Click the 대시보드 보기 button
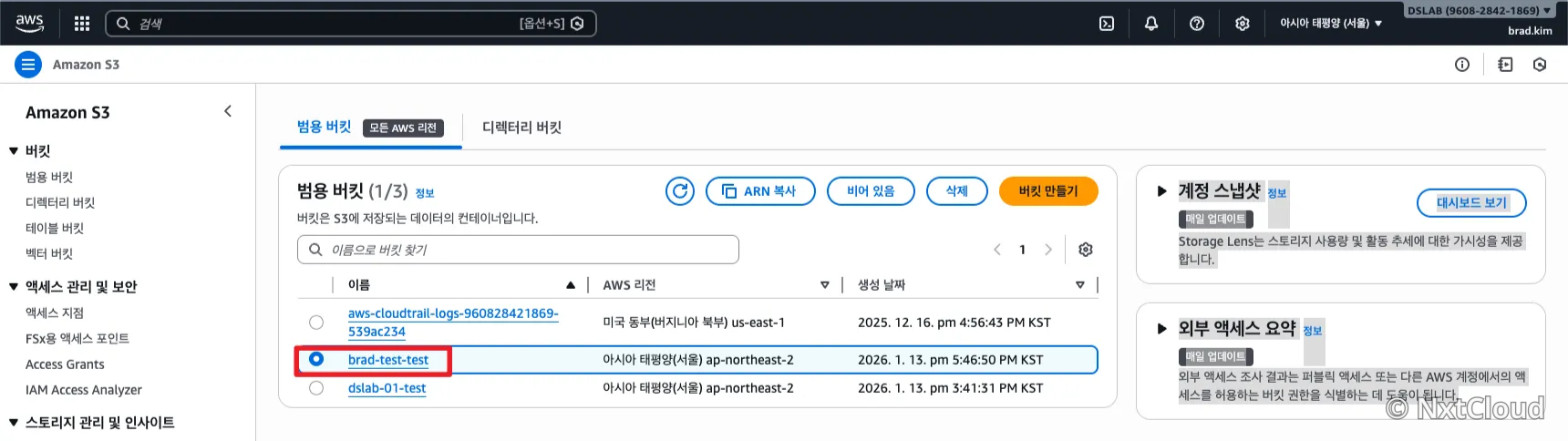This screenshot has width=1568, height=441. pyautogui.click(x=1471, y=203)
